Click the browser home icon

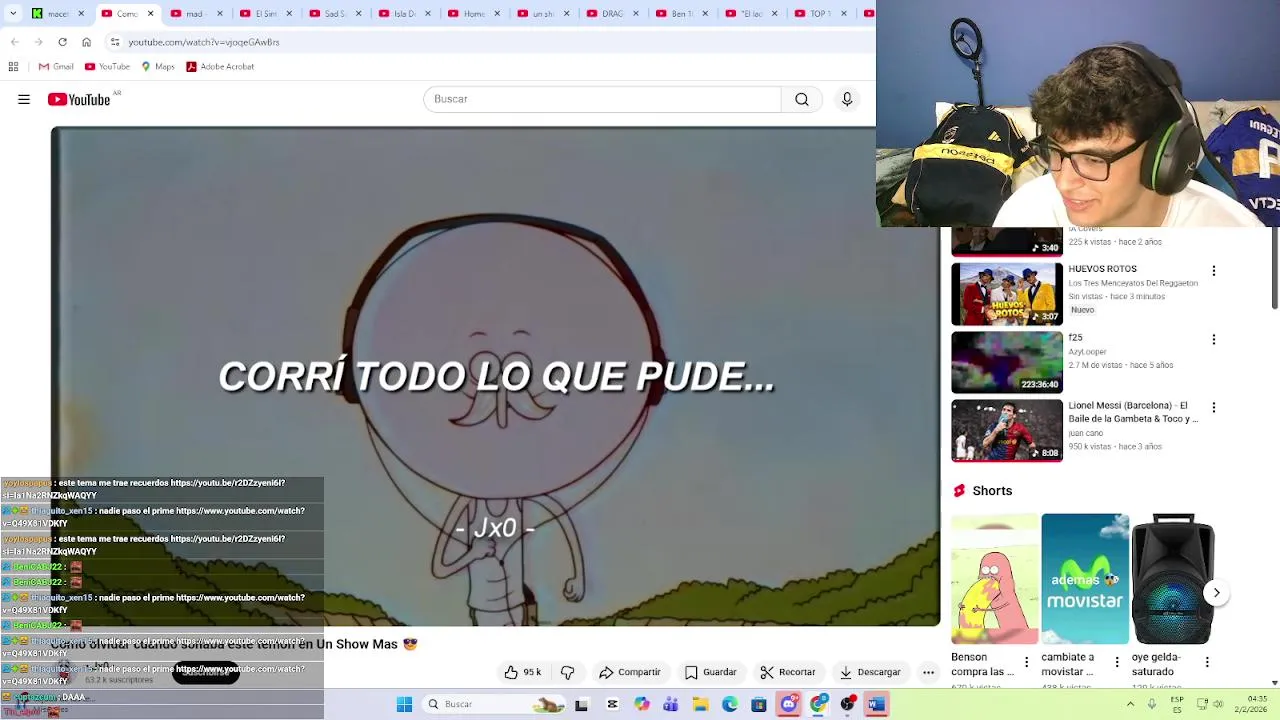(x=86, y=42)
